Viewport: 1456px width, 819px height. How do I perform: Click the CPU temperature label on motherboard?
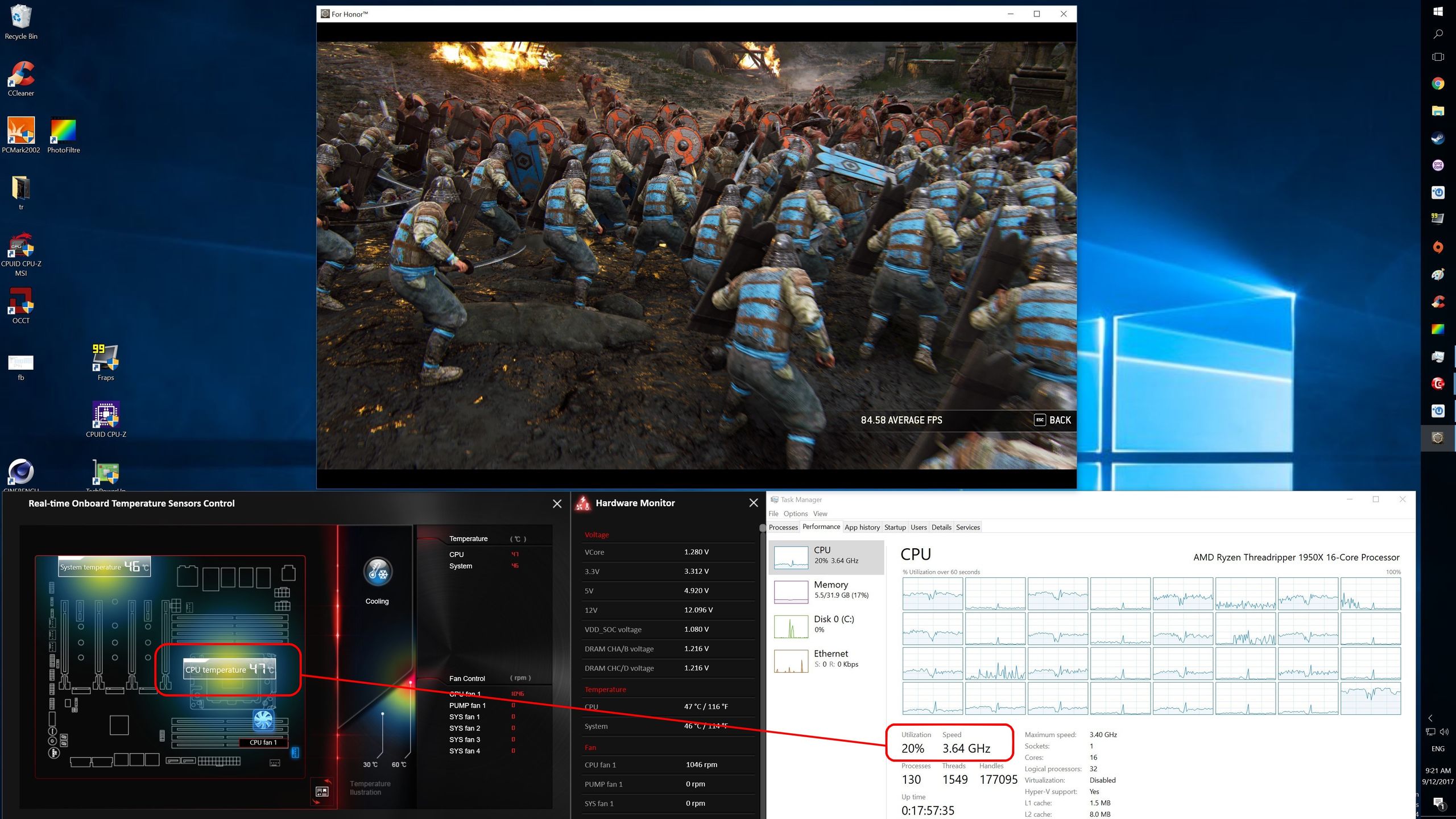pos(229,669)
